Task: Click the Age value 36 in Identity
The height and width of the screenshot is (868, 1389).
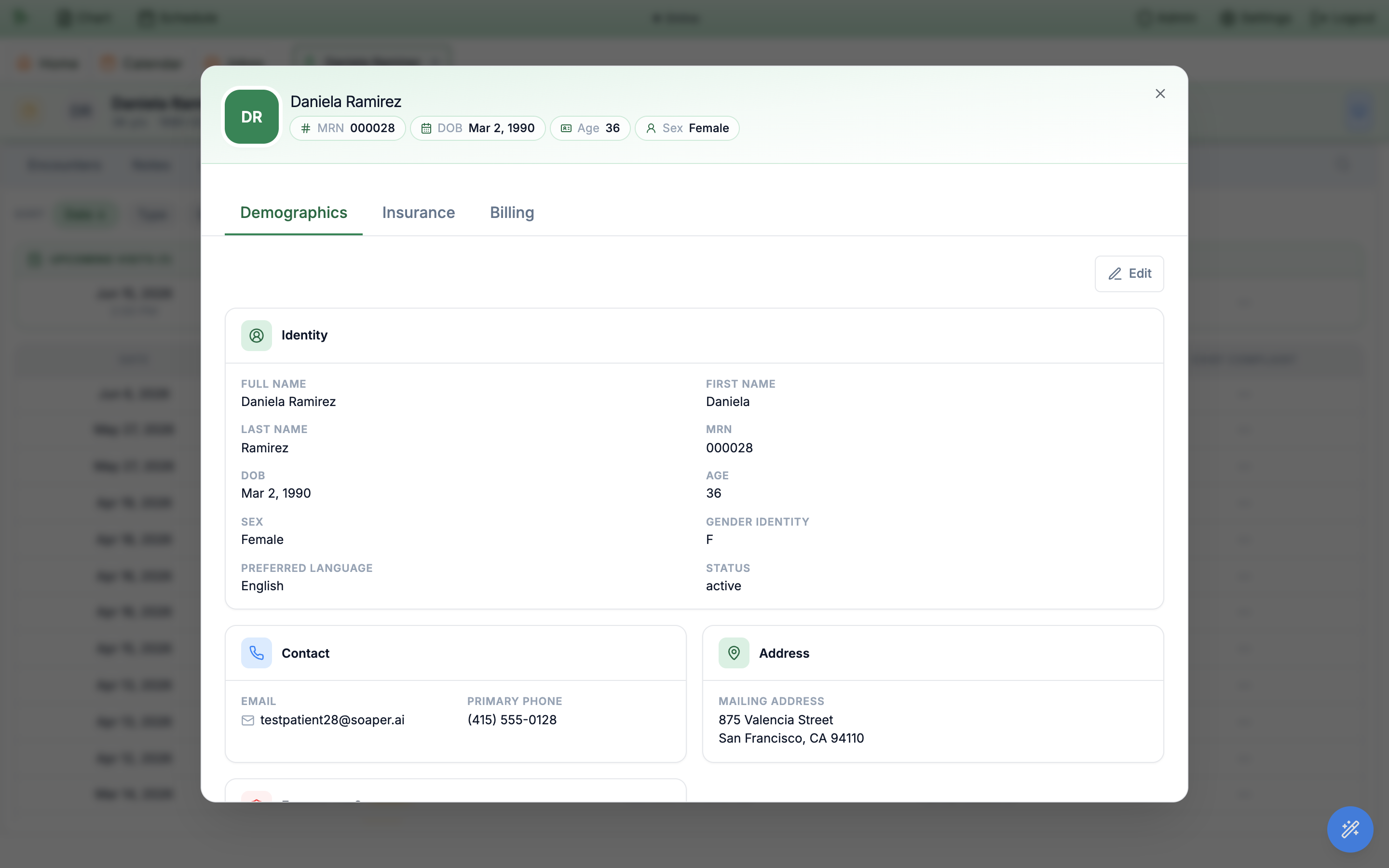Action: point(713,493)
